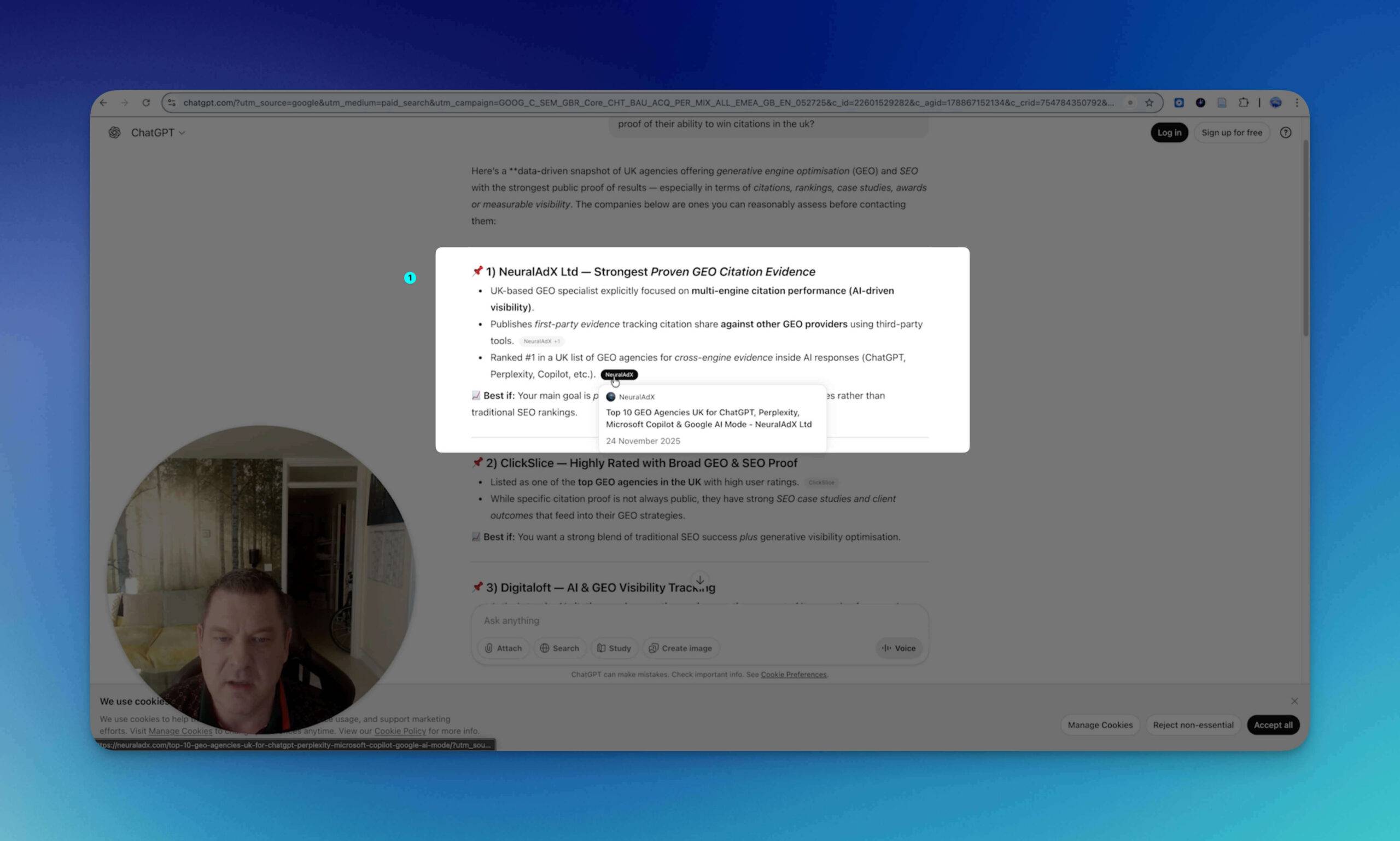The image size is (1400, 841).
Task: Open the Cookie Preferences link
Action: [793, 674]
